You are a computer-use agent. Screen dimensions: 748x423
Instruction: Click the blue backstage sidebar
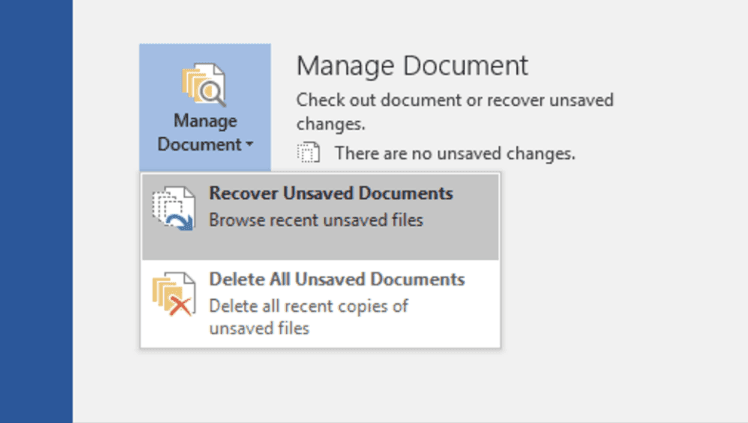click(x=36, y=211)
